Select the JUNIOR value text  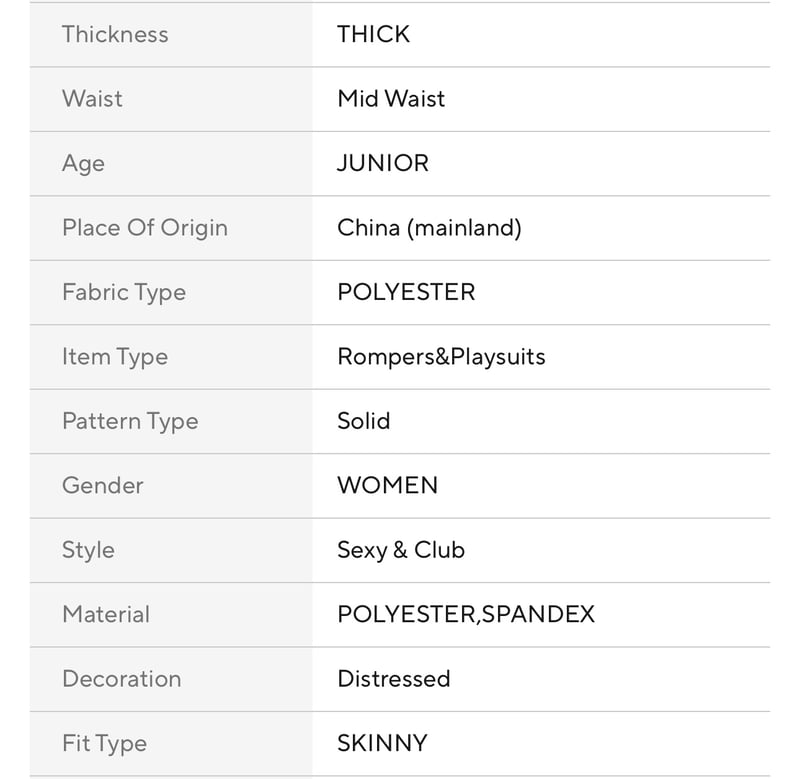tap(383, 163)
